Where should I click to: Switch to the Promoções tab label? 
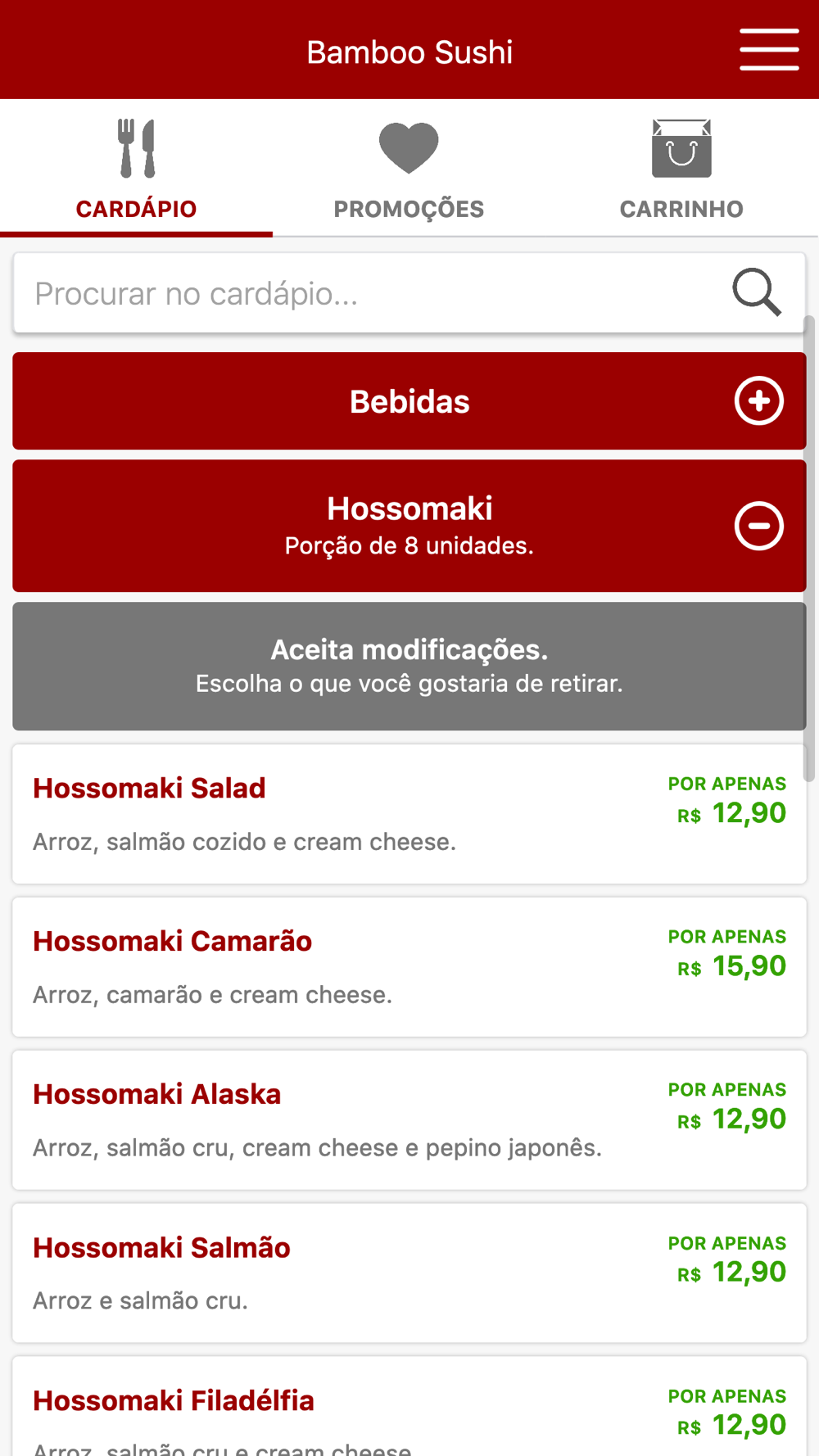tap(409, 209)
